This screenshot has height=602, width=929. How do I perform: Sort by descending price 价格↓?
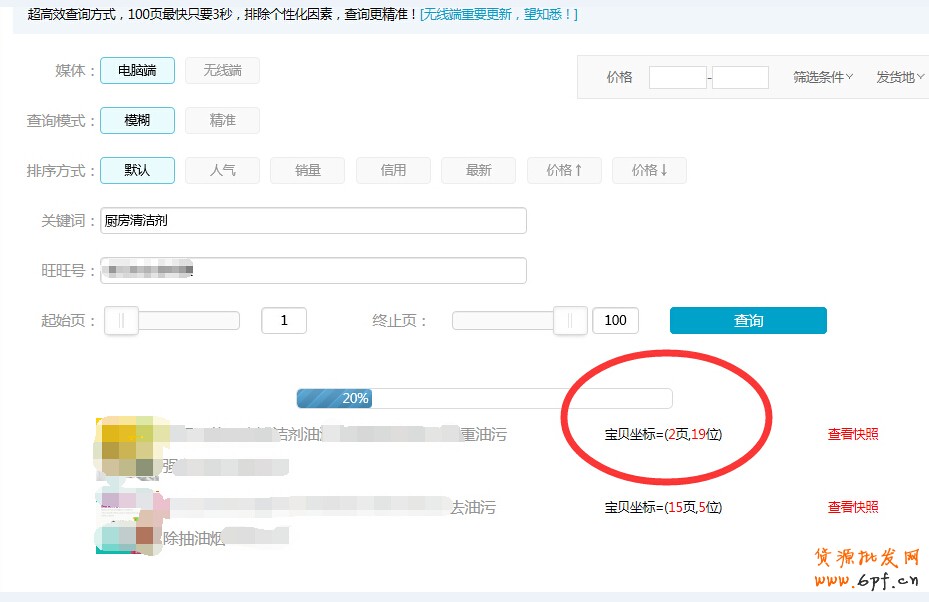coord(648,170)
